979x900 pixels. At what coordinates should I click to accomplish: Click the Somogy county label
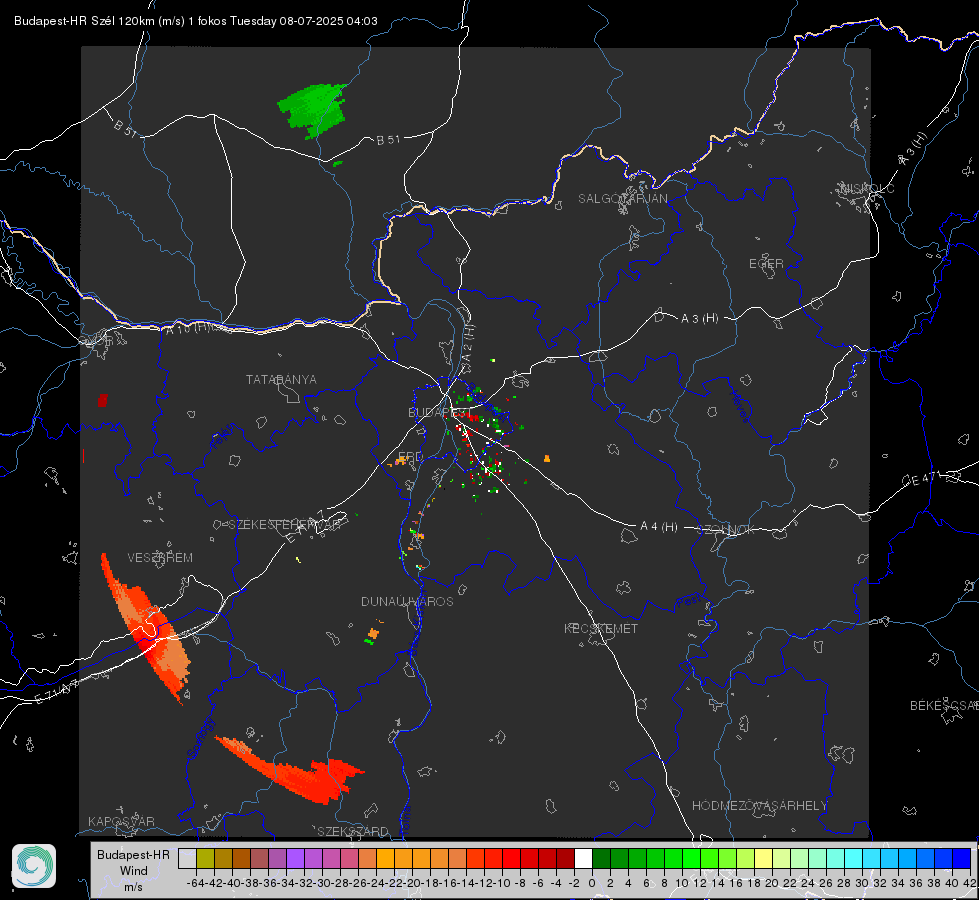pyautogui.click(x=201, y=738)
